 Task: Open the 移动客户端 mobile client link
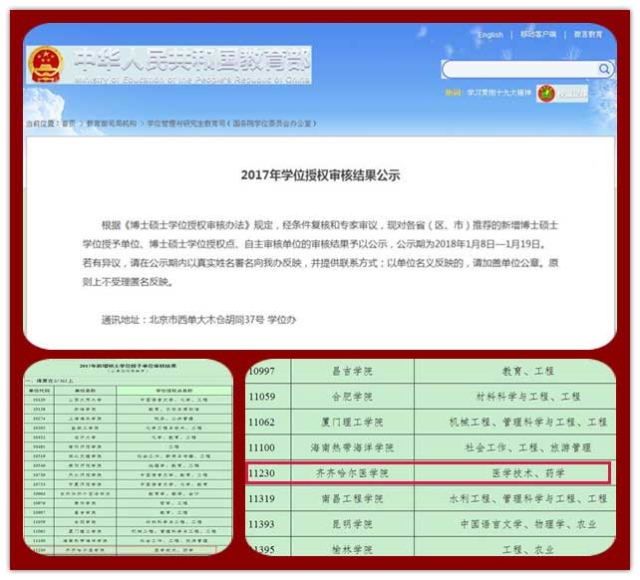(540, 35)
